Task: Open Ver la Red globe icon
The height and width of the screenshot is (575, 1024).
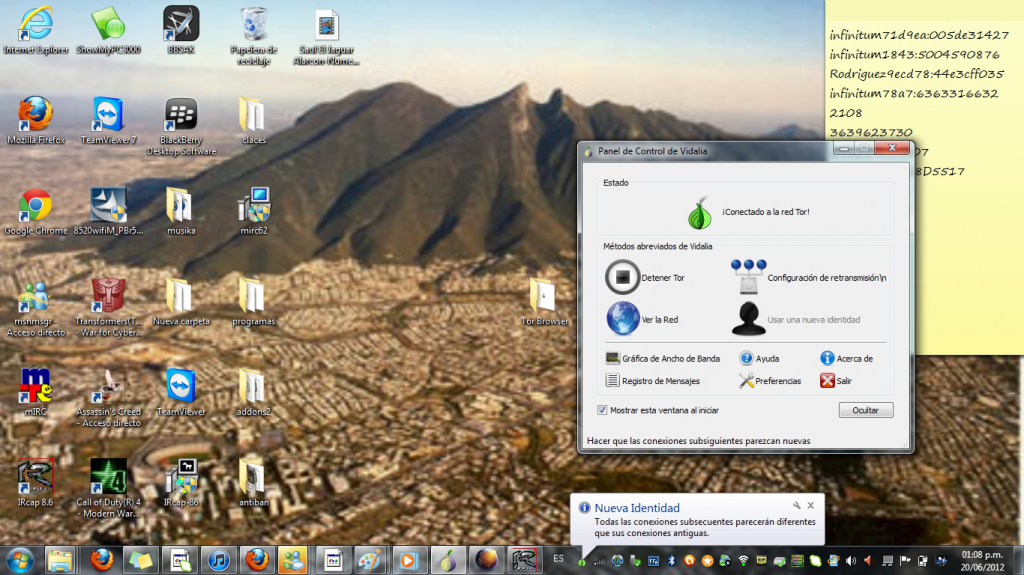Action: [x=623, y=318]
